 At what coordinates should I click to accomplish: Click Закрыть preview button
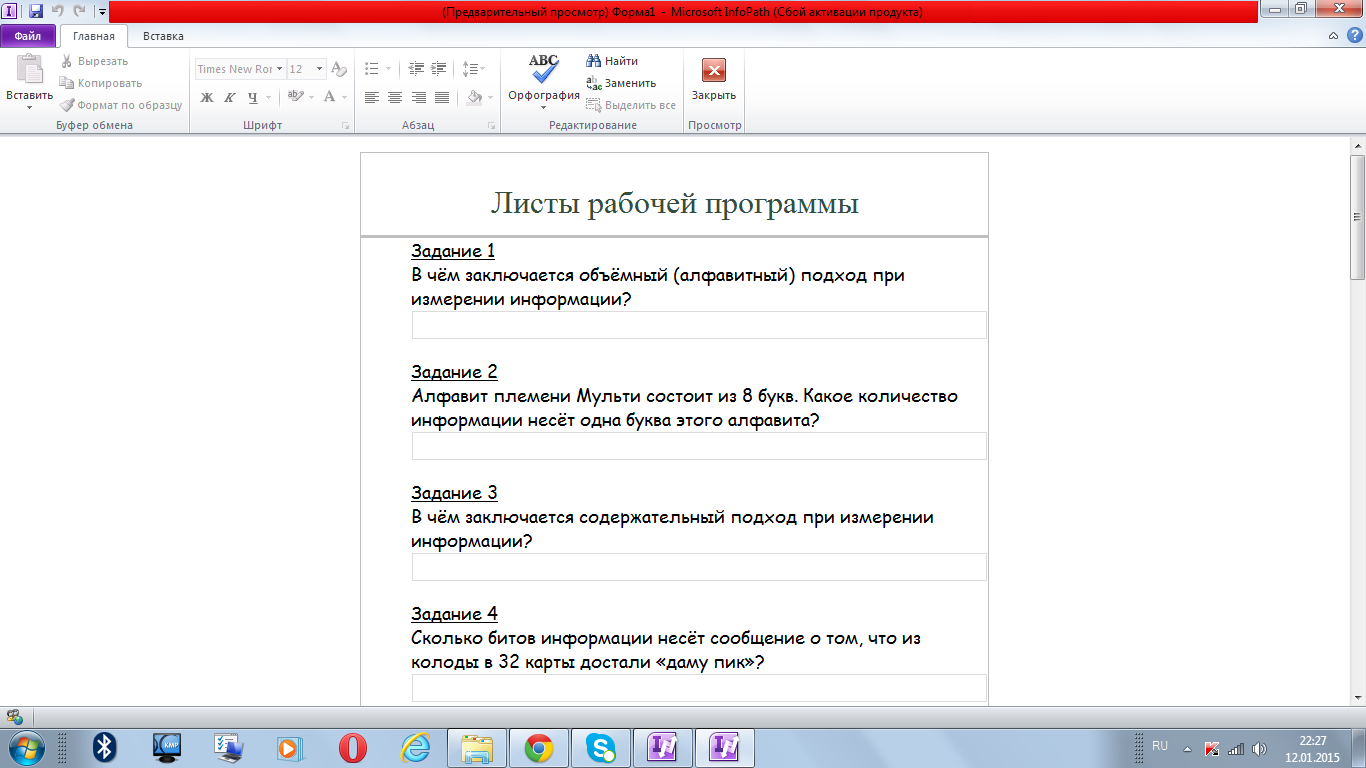pyautogui.click(x=714, y=80)
